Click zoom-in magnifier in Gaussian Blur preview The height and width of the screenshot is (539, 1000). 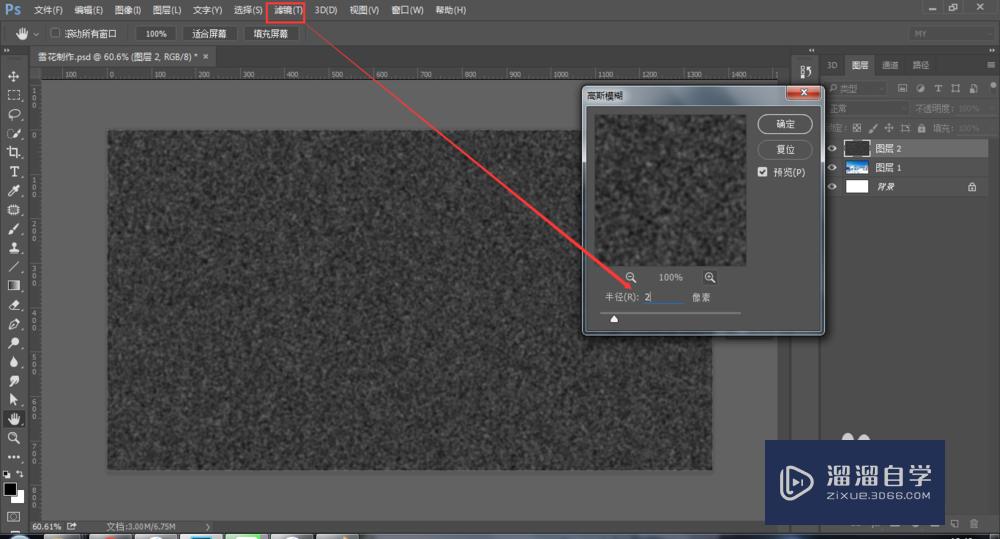[709, 277]
